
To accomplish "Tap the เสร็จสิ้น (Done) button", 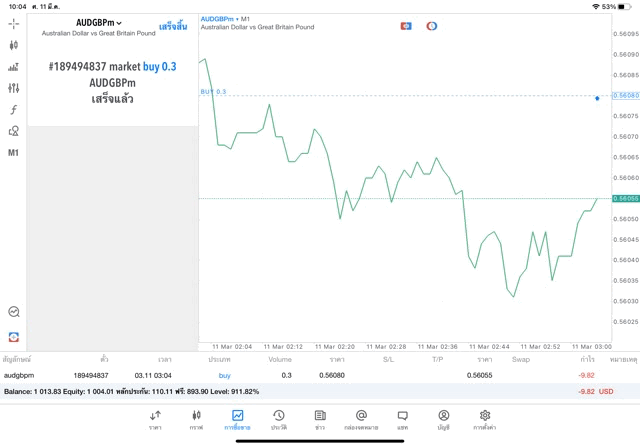I will tap(173, 26).
